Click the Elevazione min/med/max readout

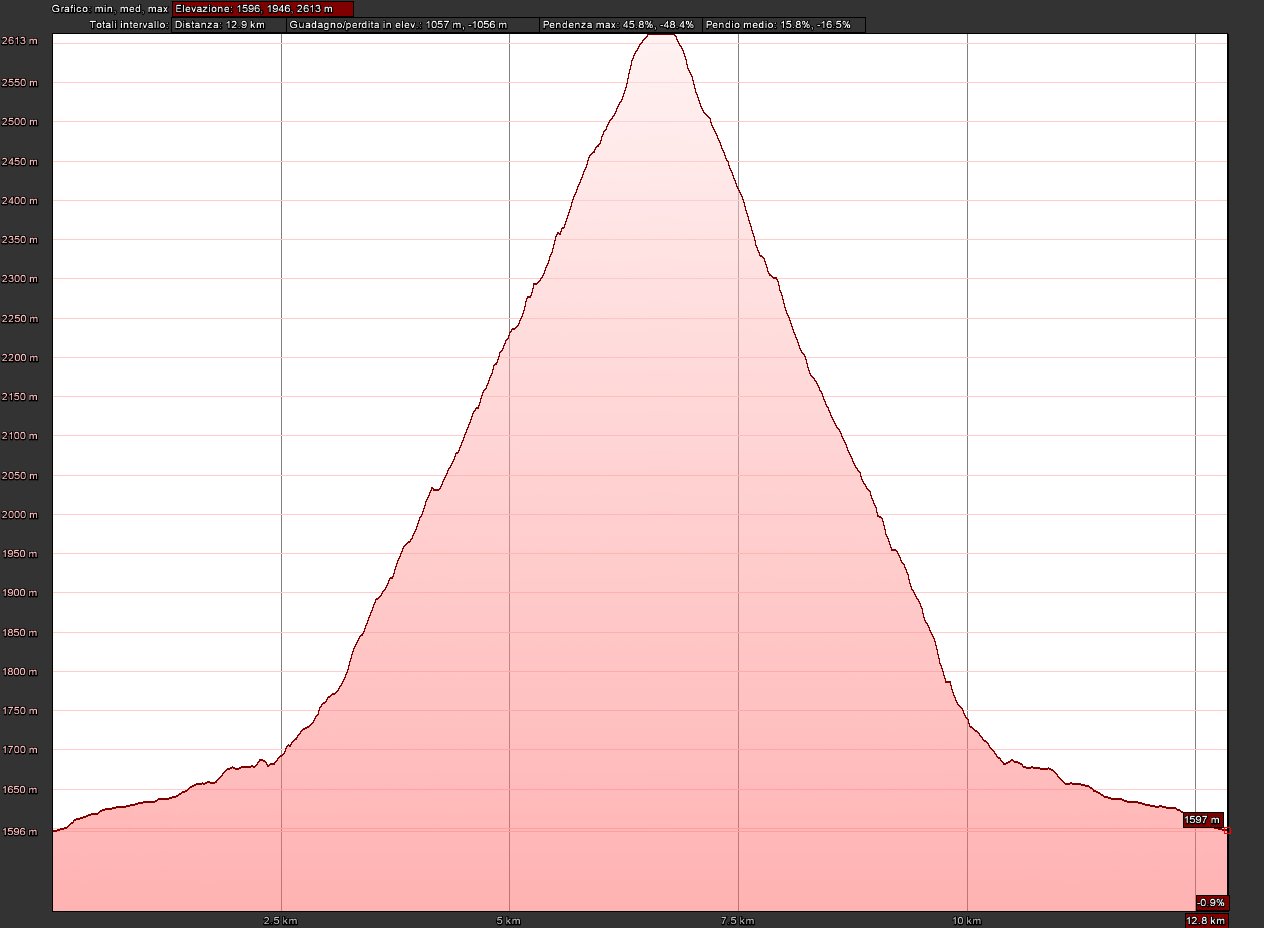click(x=262, y=9)
